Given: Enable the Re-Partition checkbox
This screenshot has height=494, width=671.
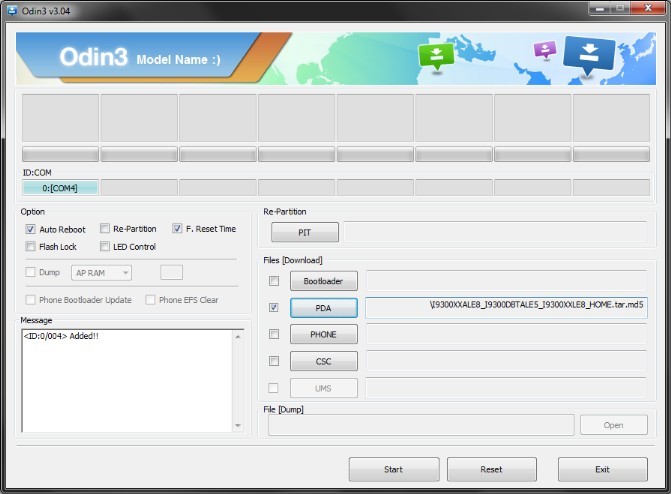Looking at the screenshot, I should pyautogui.click(x=105, y=229).
